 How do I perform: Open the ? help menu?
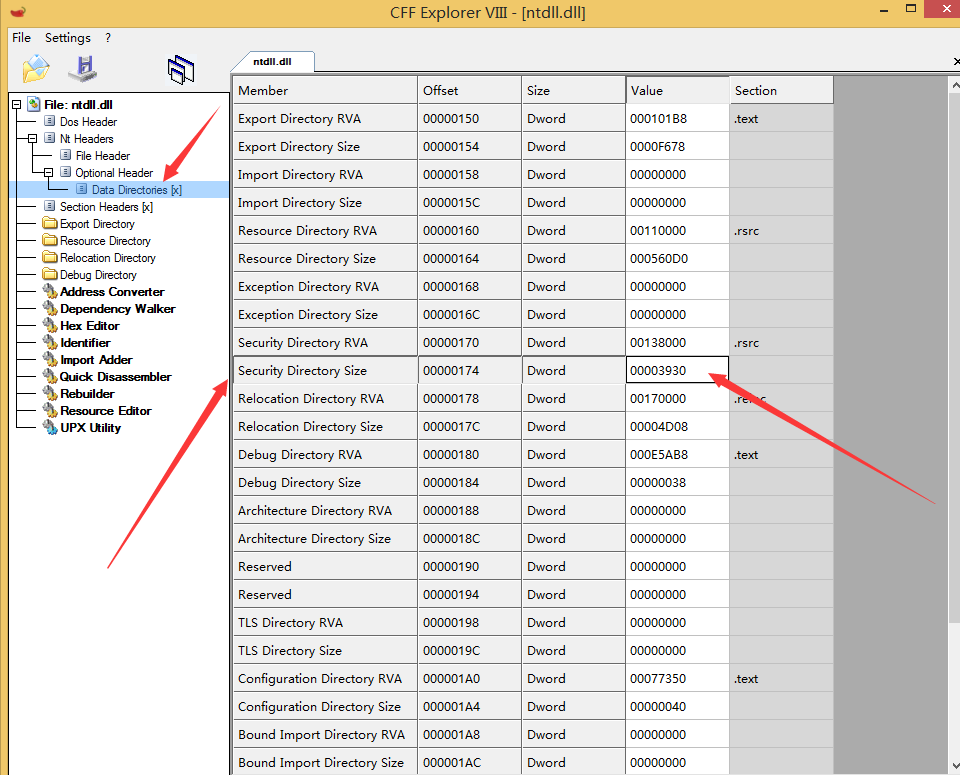tap(108, 38)
